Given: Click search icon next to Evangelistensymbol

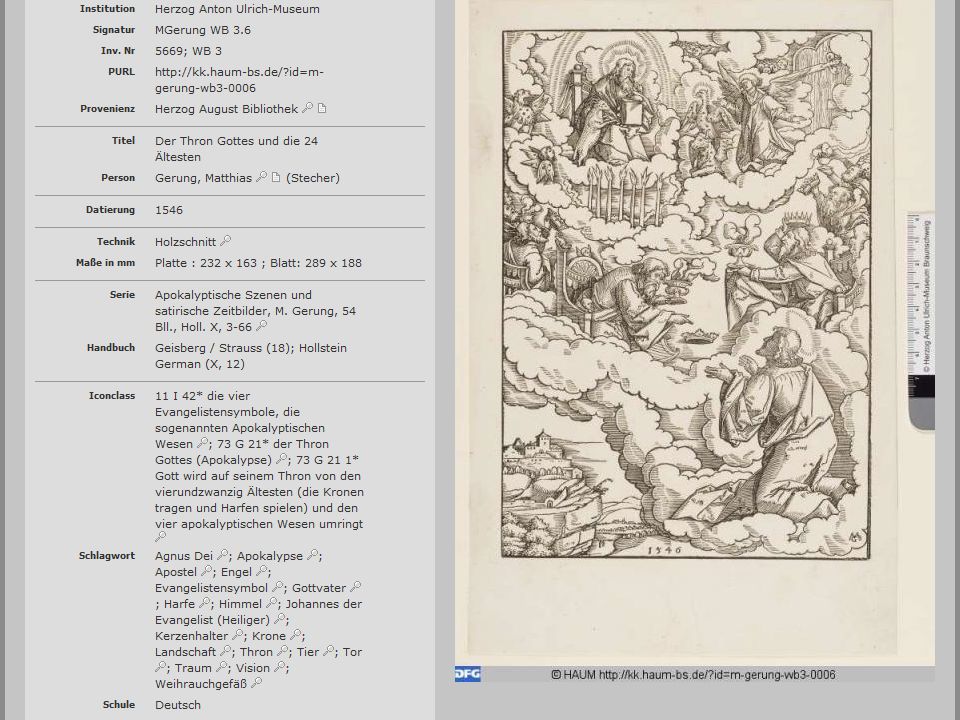Looking at the screenshot, I should (x=277, y=587).
